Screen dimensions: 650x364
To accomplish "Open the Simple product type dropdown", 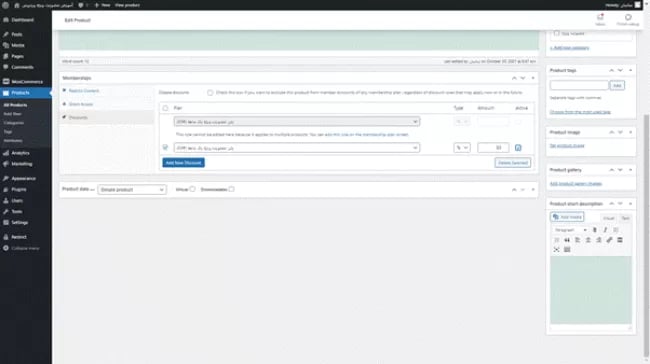I will coord(132,190).
